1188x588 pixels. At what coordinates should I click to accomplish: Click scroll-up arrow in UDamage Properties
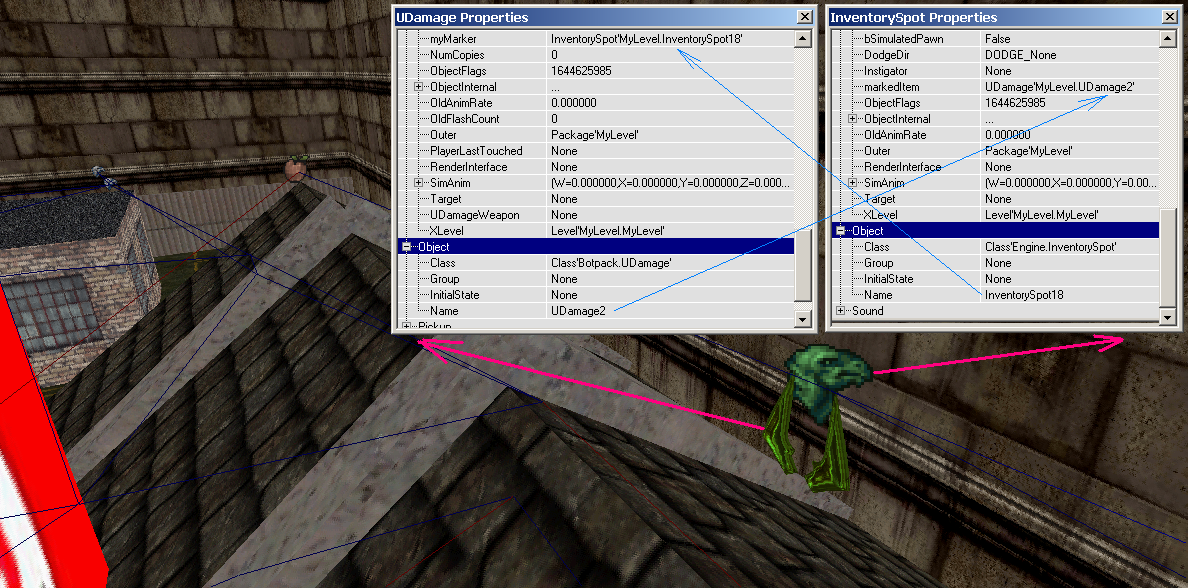(803, 39)
